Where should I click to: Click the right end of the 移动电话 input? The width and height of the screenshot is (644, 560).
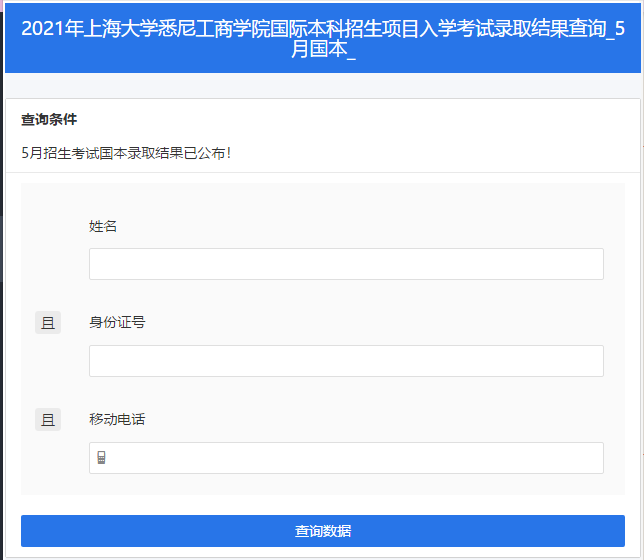[590, 458]
